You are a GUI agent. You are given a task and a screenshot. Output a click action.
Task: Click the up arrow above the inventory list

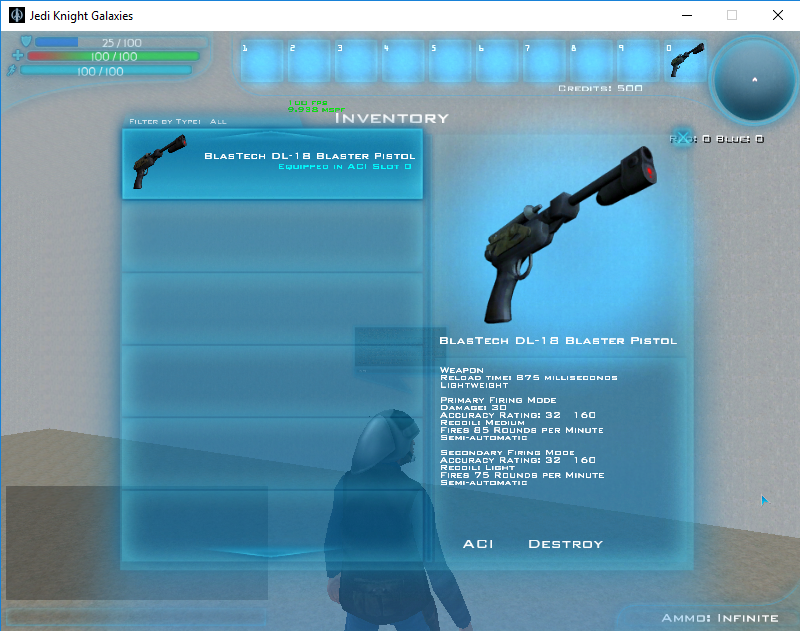(272, 135)
